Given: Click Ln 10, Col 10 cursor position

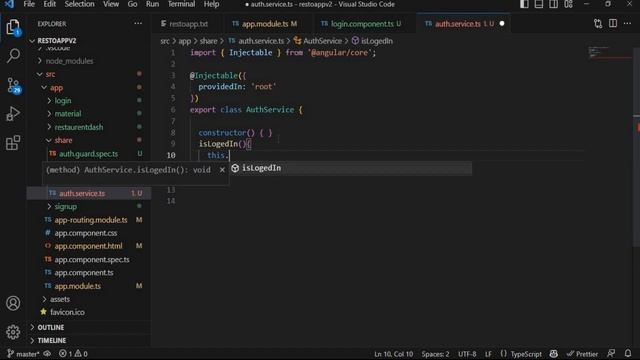Looking at the screenshot, I should coord(393,354).
